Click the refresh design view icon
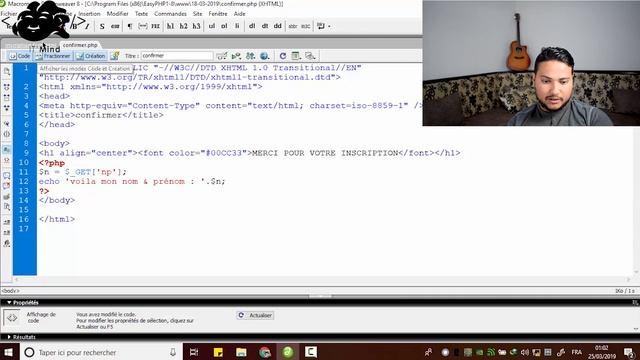This screenshot has height=360, width=640. coord(282,56)
